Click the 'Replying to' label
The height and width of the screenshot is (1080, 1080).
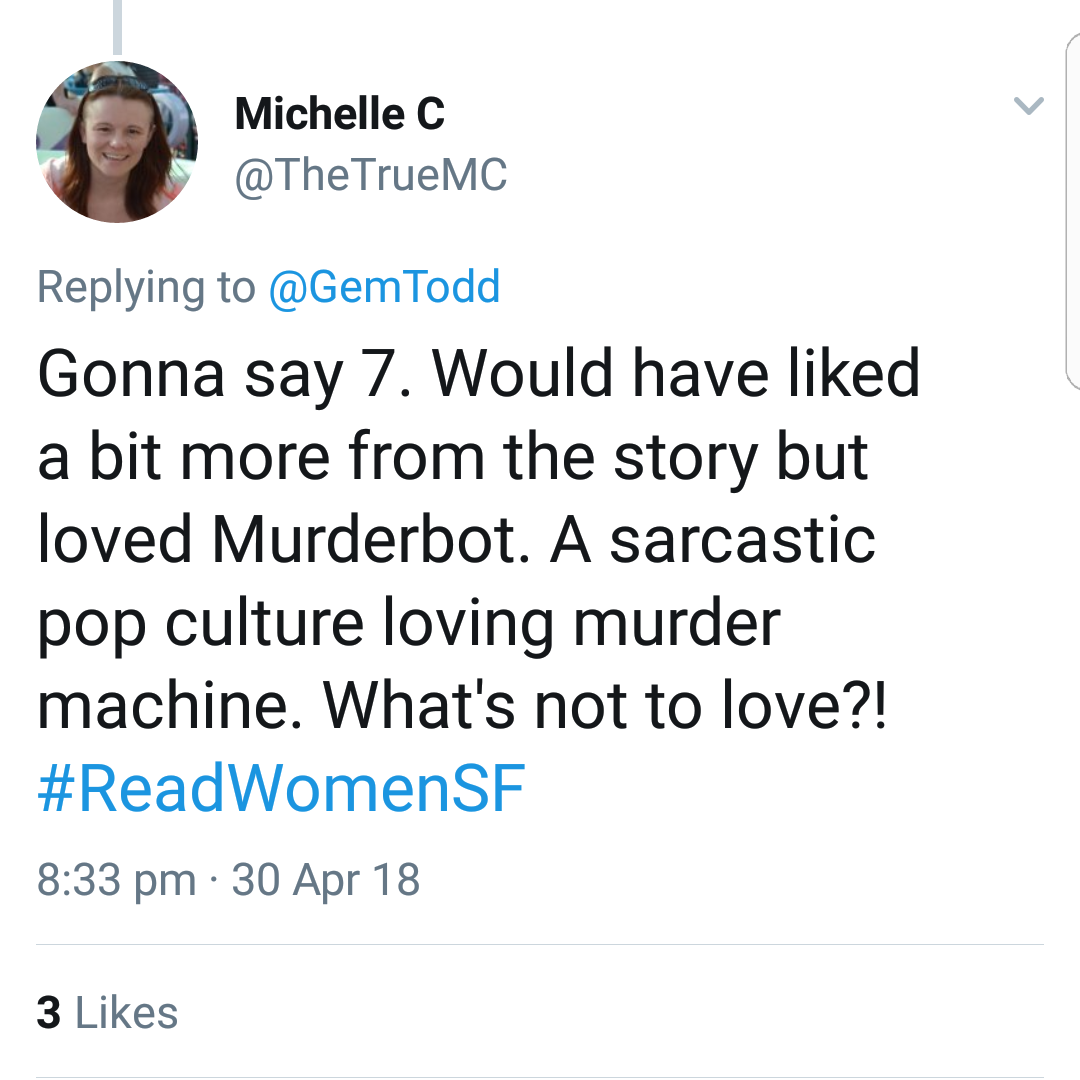(x=146, y=288)
